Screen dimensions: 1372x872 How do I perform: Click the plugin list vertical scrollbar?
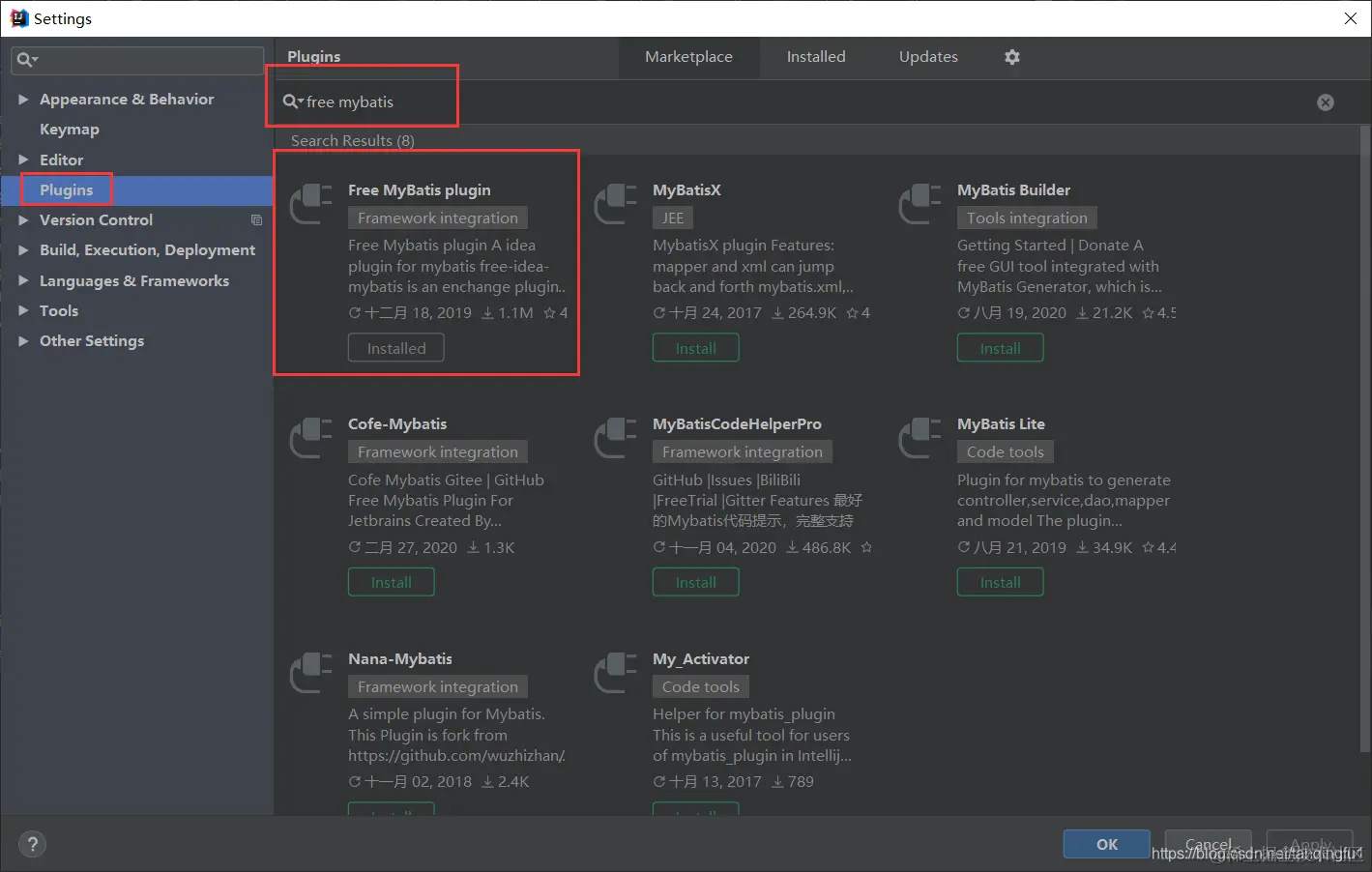(1365, 440)
